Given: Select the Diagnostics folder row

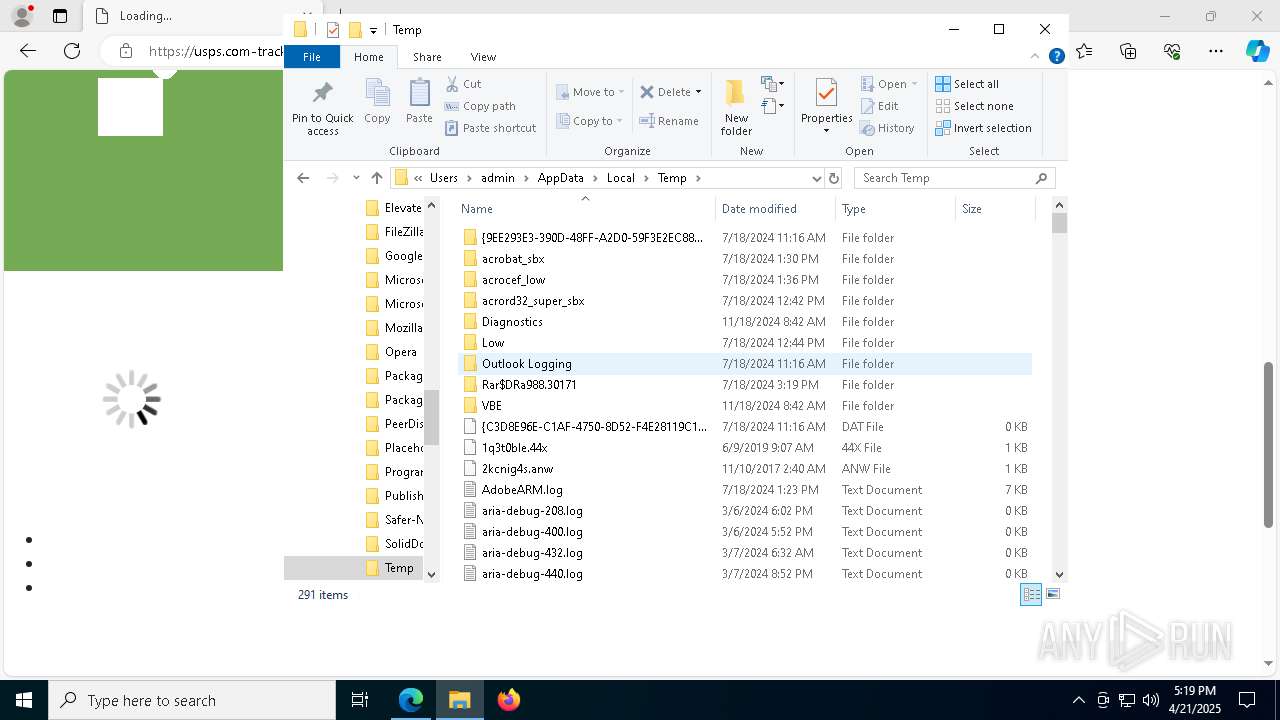Looking at the screenshot, I should 745,322.
